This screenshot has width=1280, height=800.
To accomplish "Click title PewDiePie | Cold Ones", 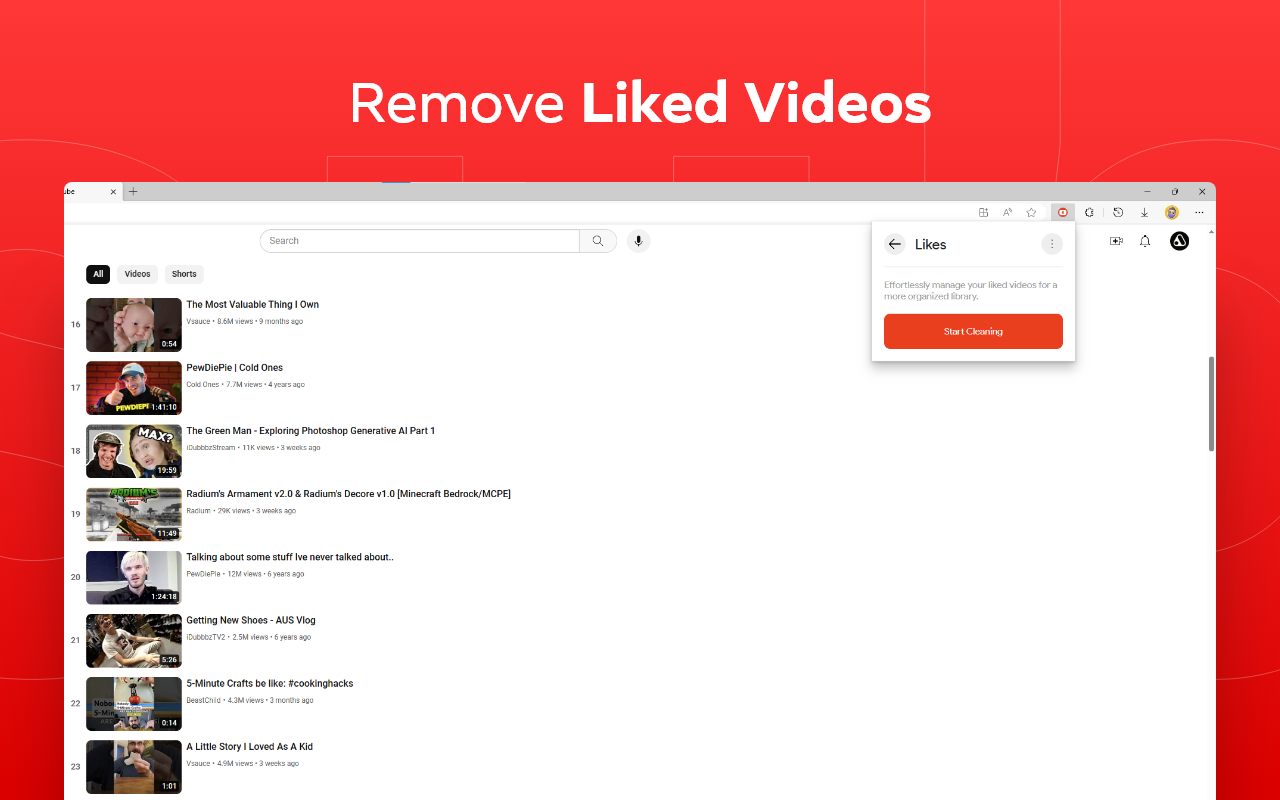I will 235,368.
